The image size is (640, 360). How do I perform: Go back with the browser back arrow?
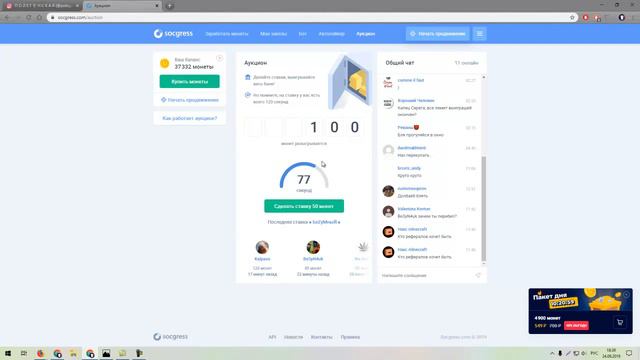tap(7, 18)
